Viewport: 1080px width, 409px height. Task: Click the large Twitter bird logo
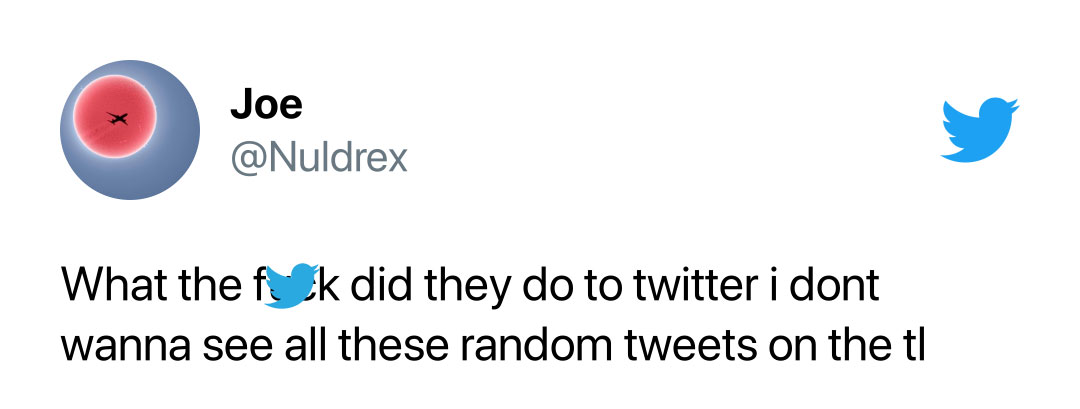pyautogui.click(x=979, y=130)
